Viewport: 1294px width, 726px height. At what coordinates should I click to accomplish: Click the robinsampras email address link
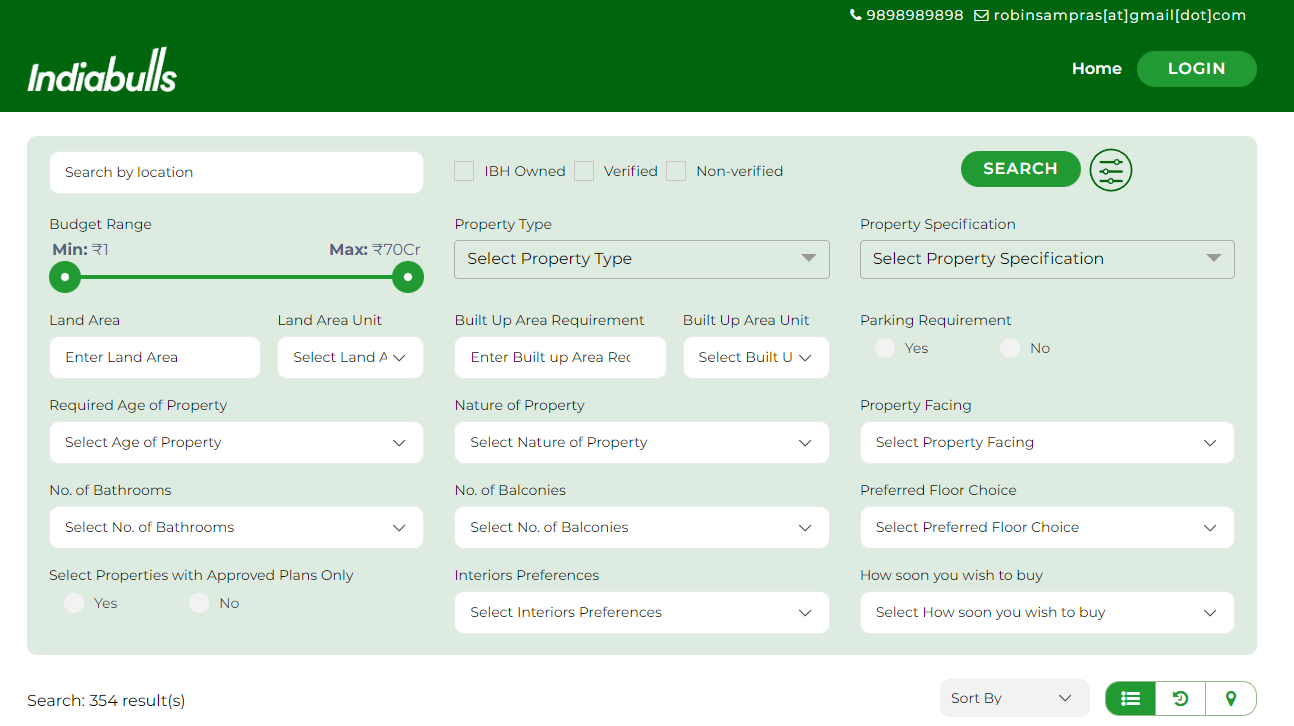coord(1120,15)
